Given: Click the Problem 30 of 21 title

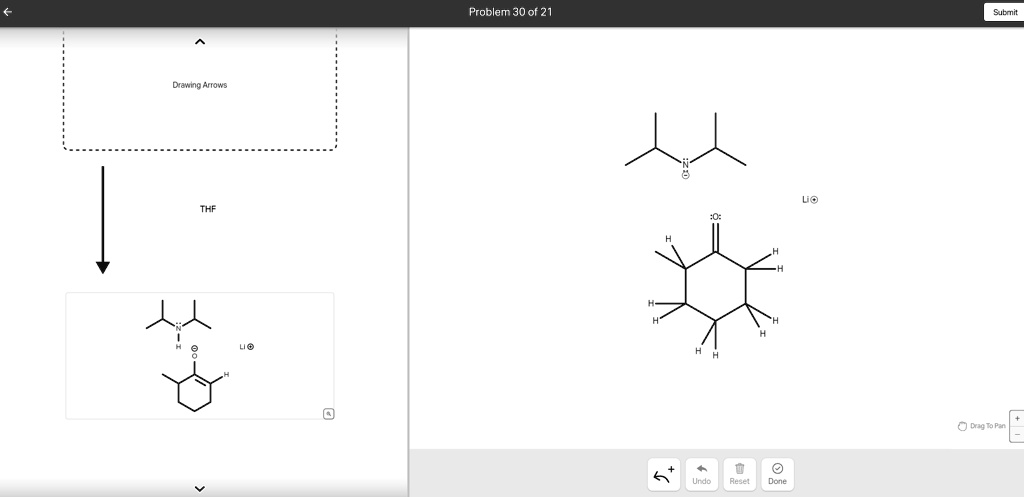Looking at the screenshot, I should point(511,12).
